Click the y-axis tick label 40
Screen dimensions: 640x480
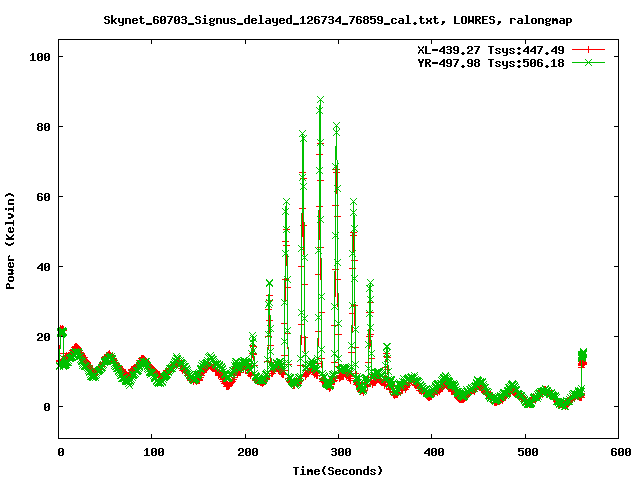pyautogui.click(x=43, y=267)
